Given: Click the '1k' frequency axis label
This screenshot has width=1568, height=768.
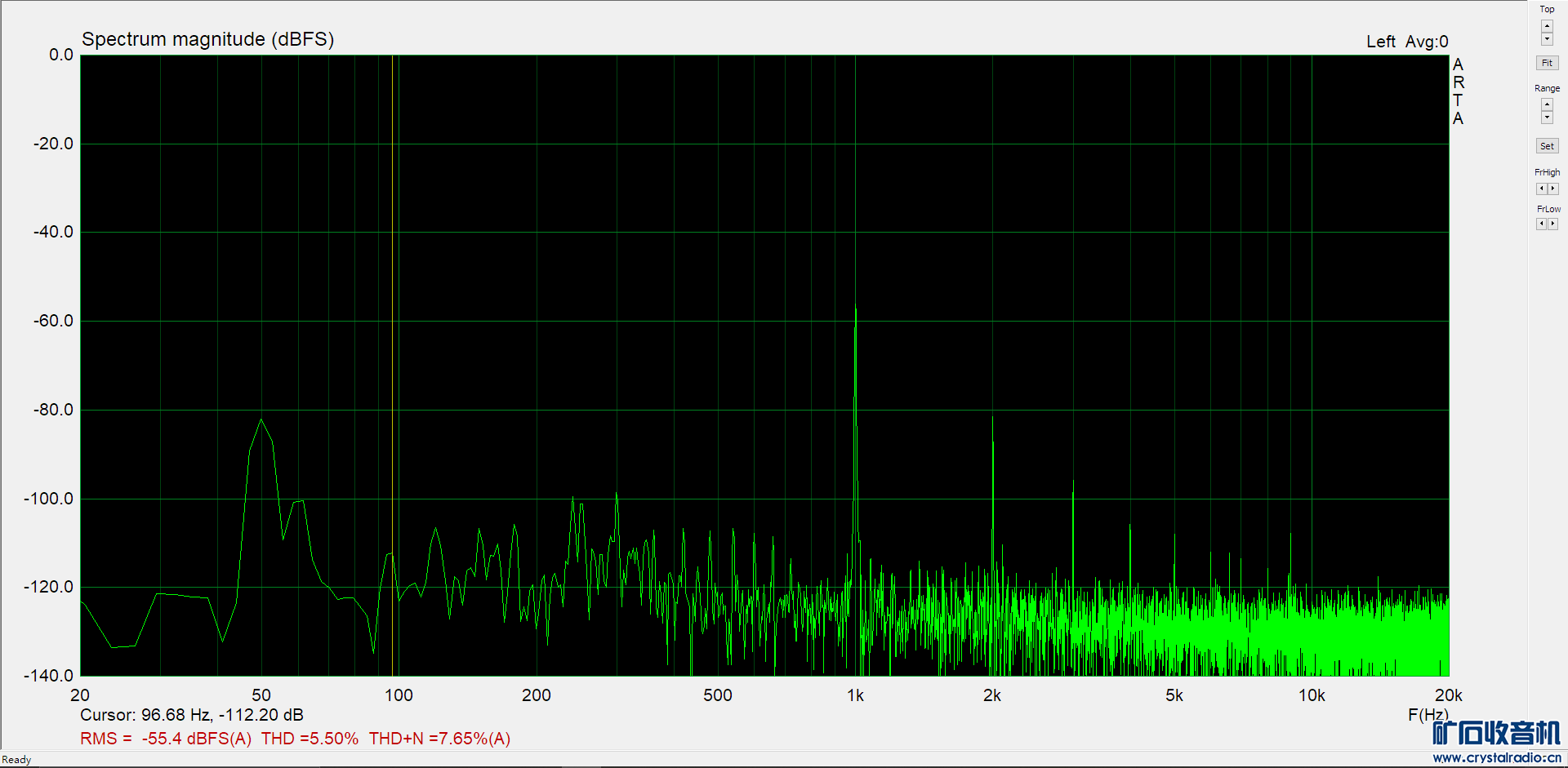Looking at the screenshot, I should [855, 695].
